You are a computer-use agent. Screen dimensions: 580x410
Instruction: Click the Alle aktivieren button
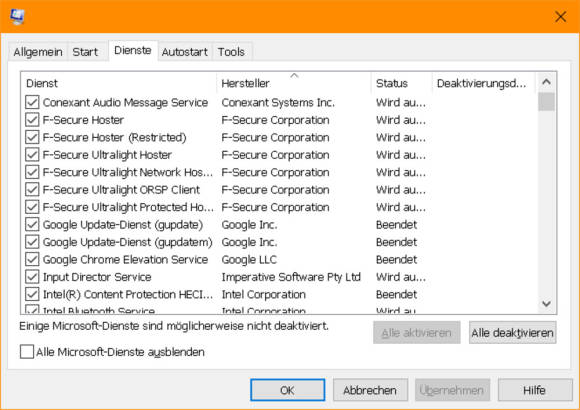417,333
